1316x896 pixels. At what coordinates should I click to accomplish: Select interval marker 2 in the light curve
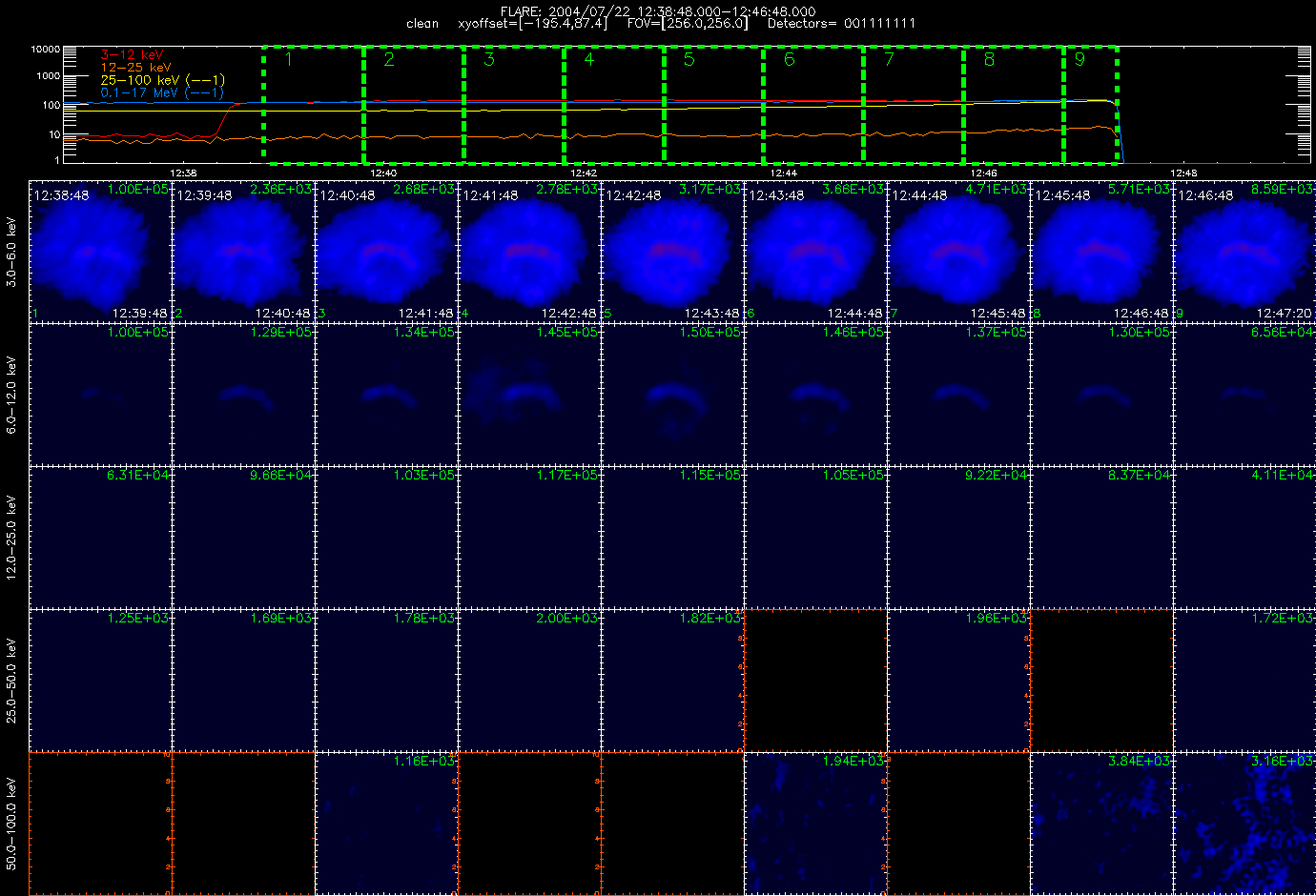click(x=389, y=59)
